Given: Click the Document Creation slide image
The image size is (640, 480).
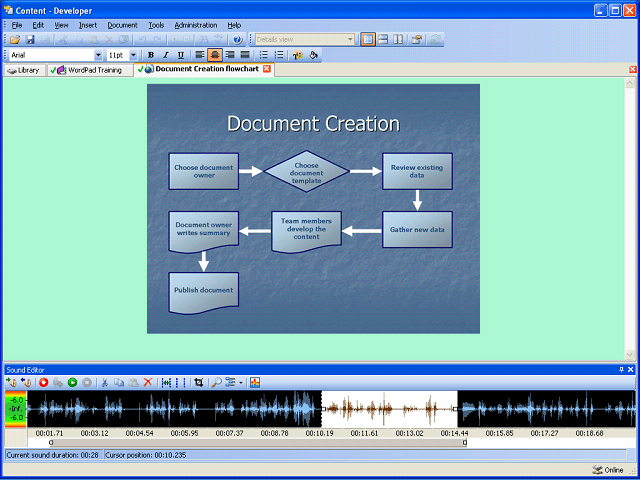Looking at the screenshot, I should (313, 209).
